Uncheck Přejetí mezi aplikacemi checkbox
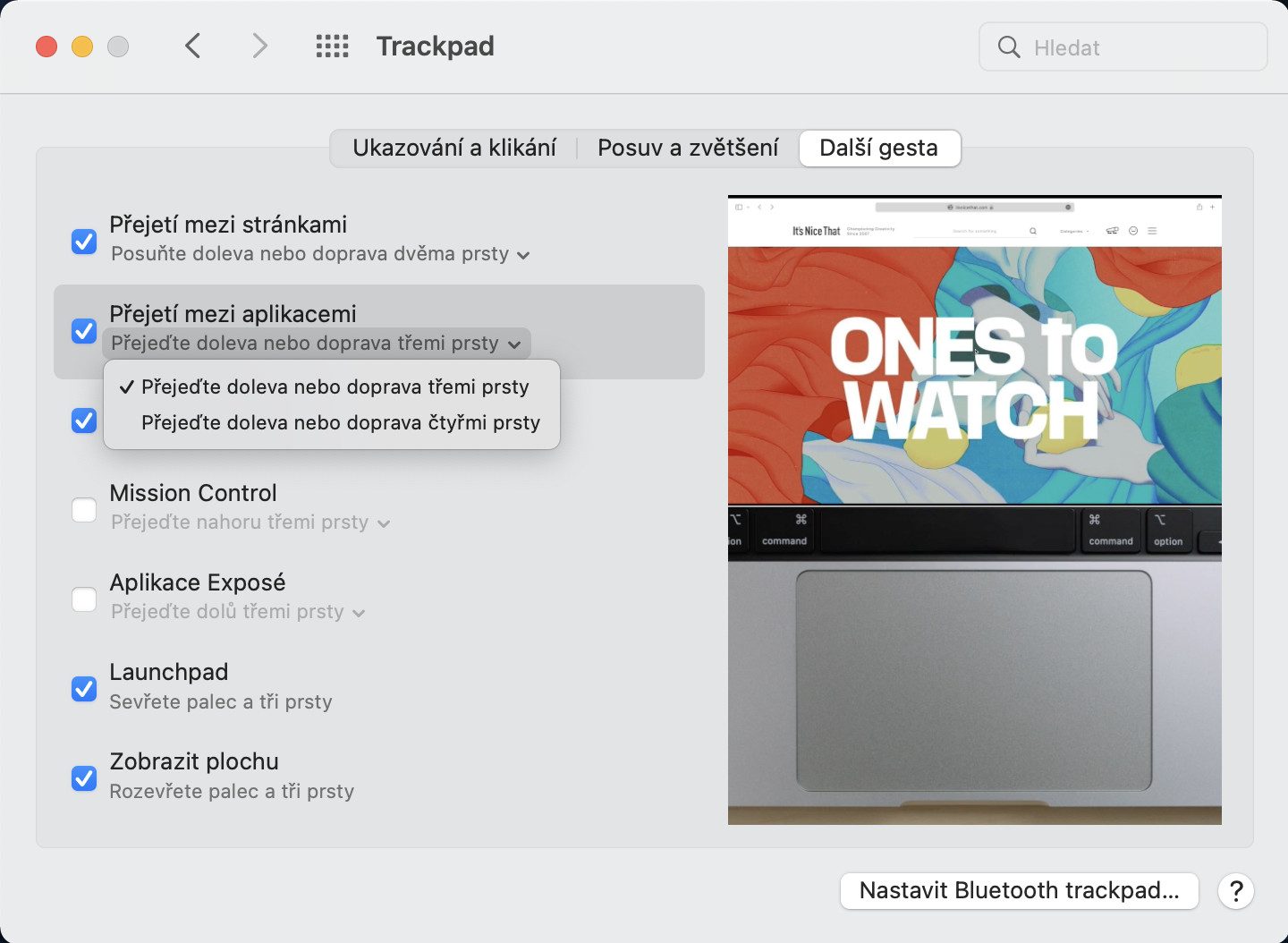The image size is (1288, 943). (84, 330)
